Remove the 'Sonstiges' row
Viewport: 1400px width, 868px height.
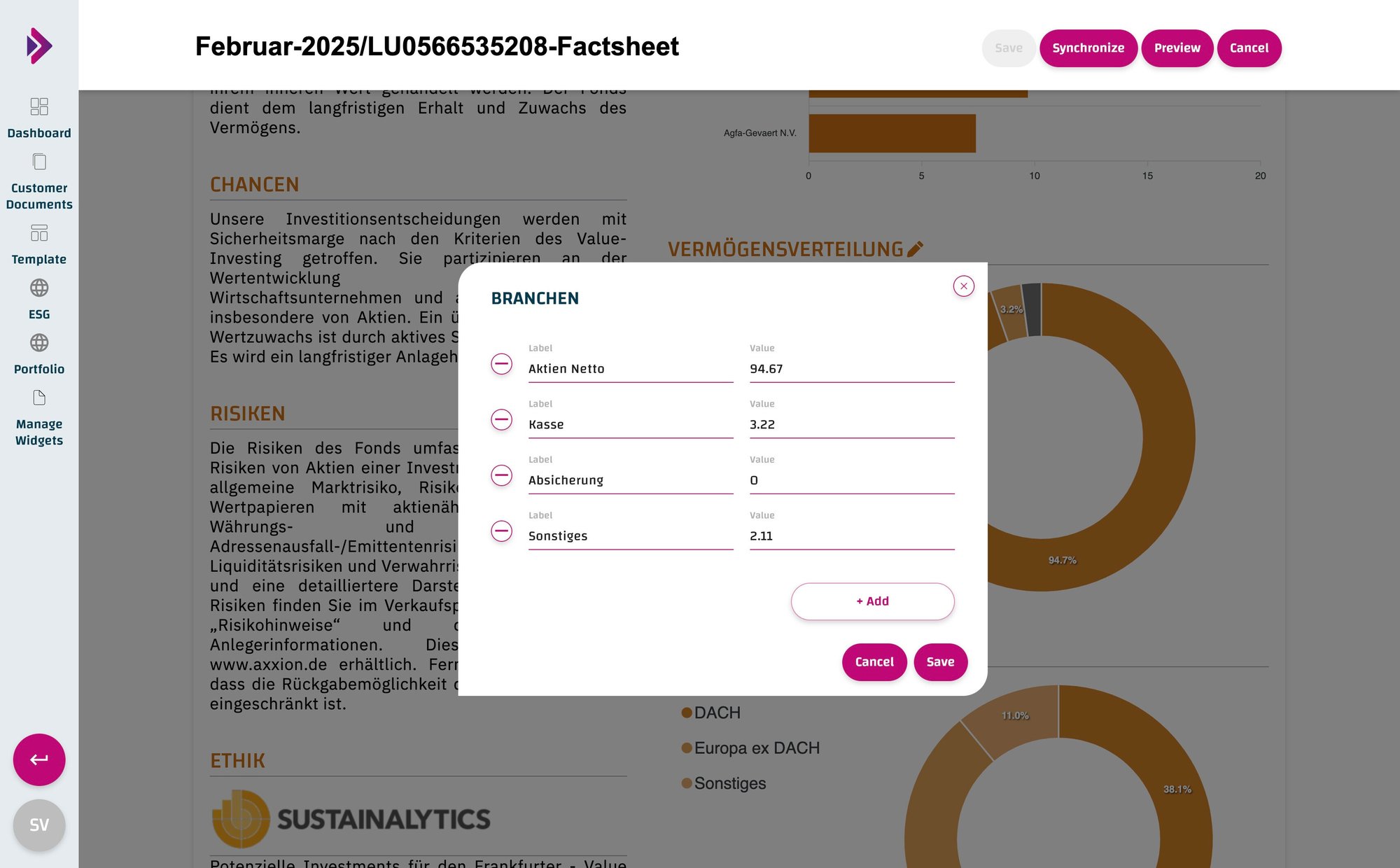501,532
